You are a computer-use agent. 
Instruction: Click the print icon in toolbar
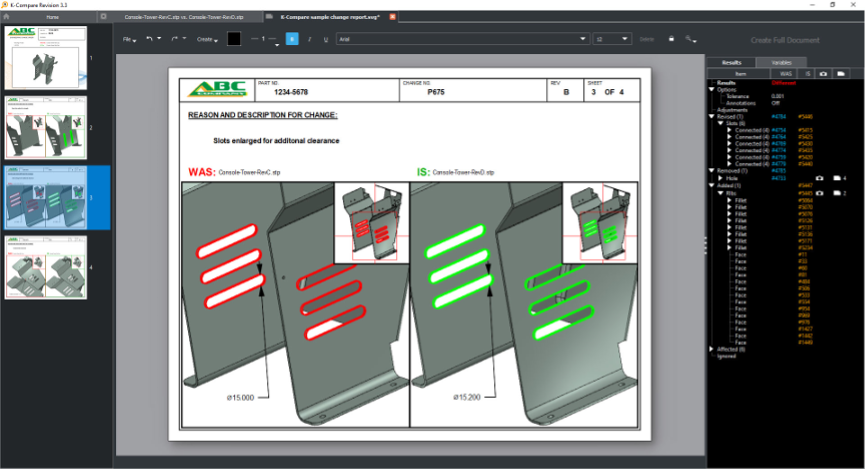pyautogui.click(x=671, y=39)
